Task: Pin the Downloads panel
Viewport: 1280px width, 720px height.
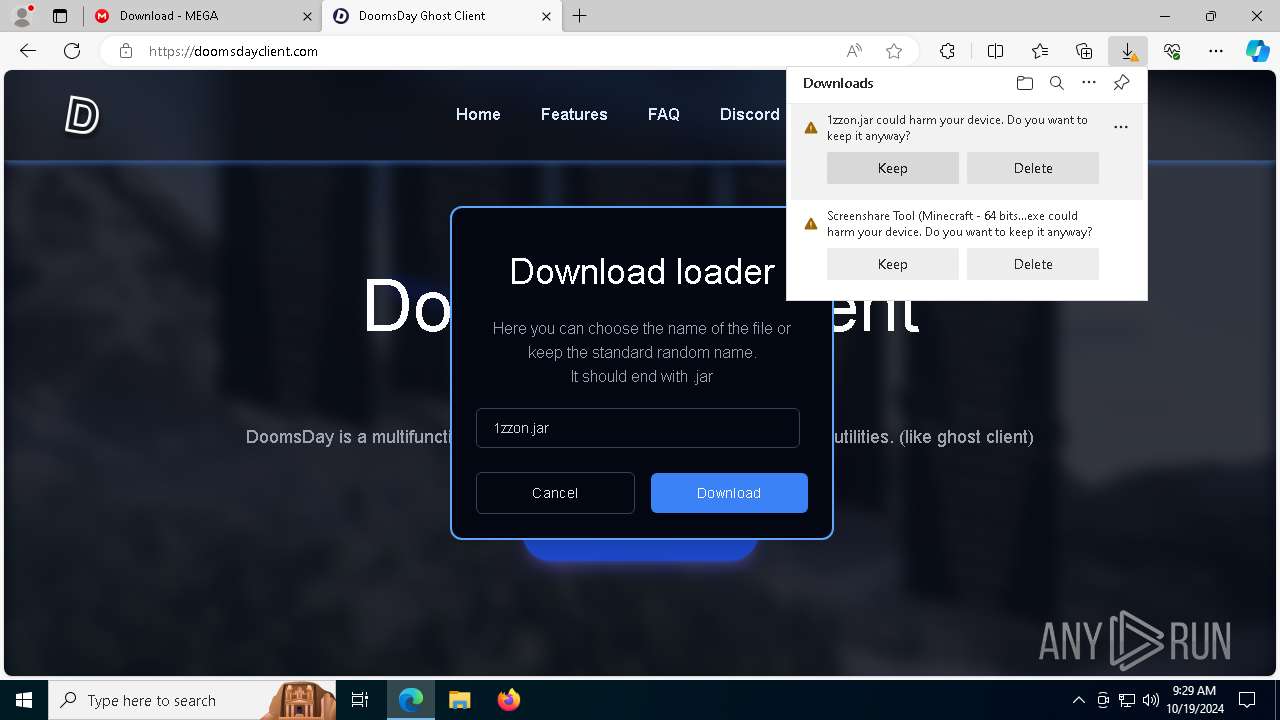Action: pyautogui.click(x=1121, y=83)
